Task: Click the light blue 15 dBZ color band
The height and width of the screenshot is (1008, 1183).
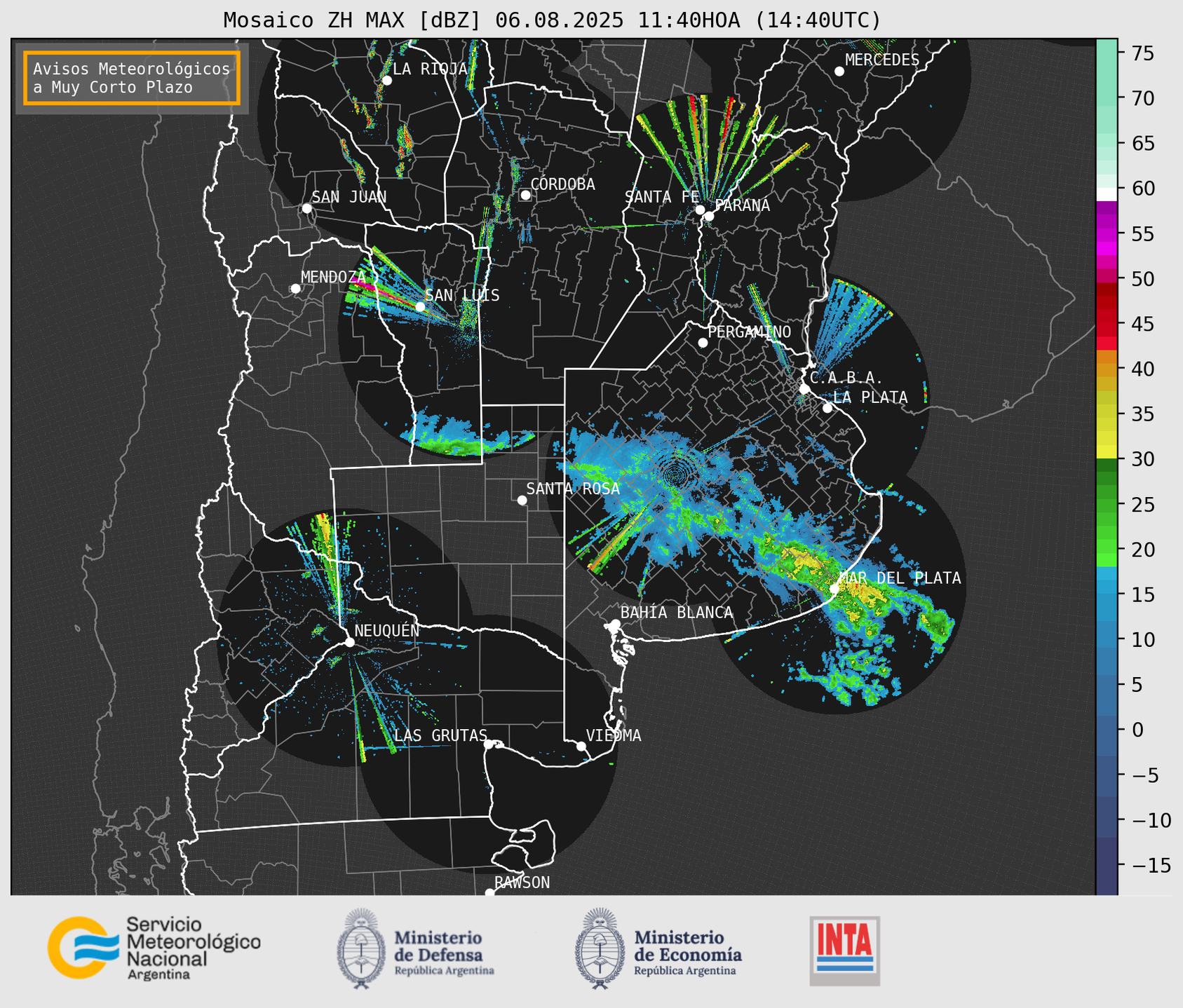Action: [x=1107, y=585]
